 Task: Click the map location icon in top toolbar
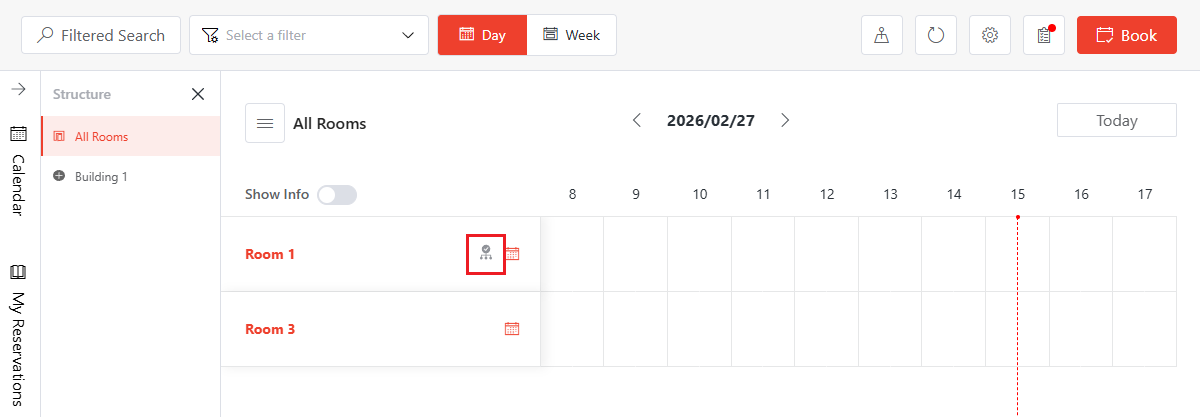point(882,35)
